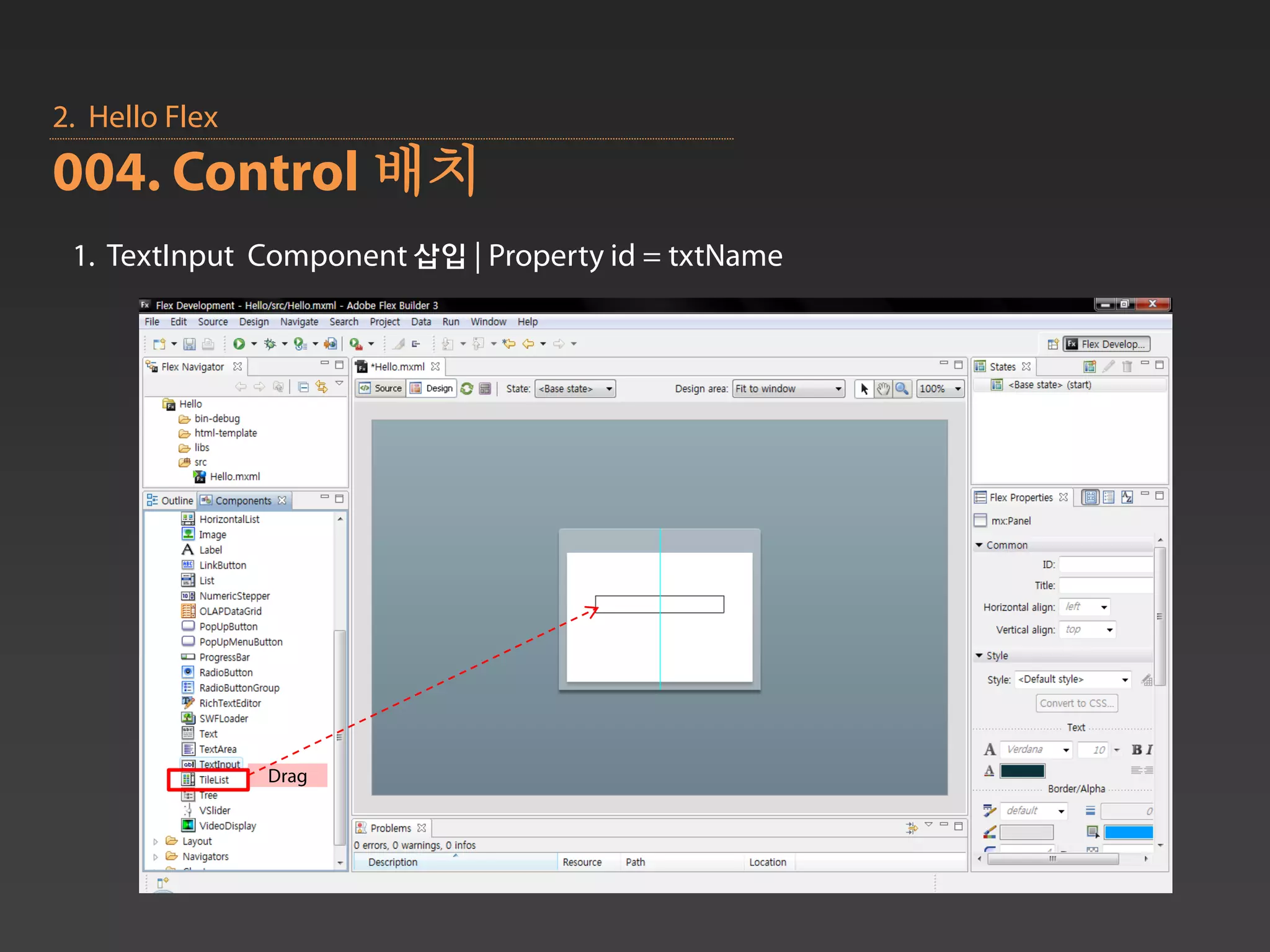The image size is (1270, 952).
Task: Open the Design area Fit to window dropdown
Action: (788, 389)
